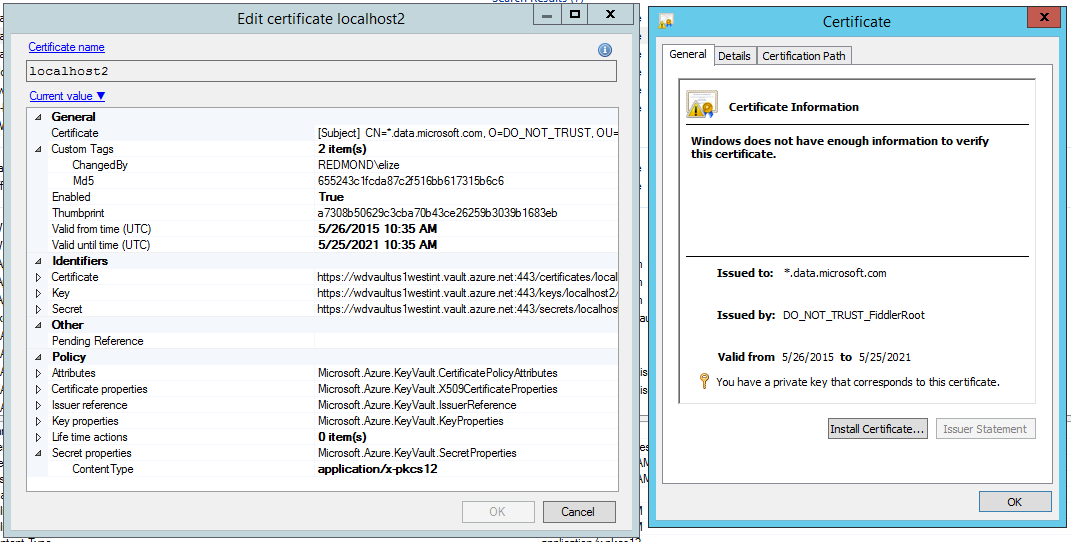Select the Thumbprint value a7308b50629c…

[x=437, y=213]
